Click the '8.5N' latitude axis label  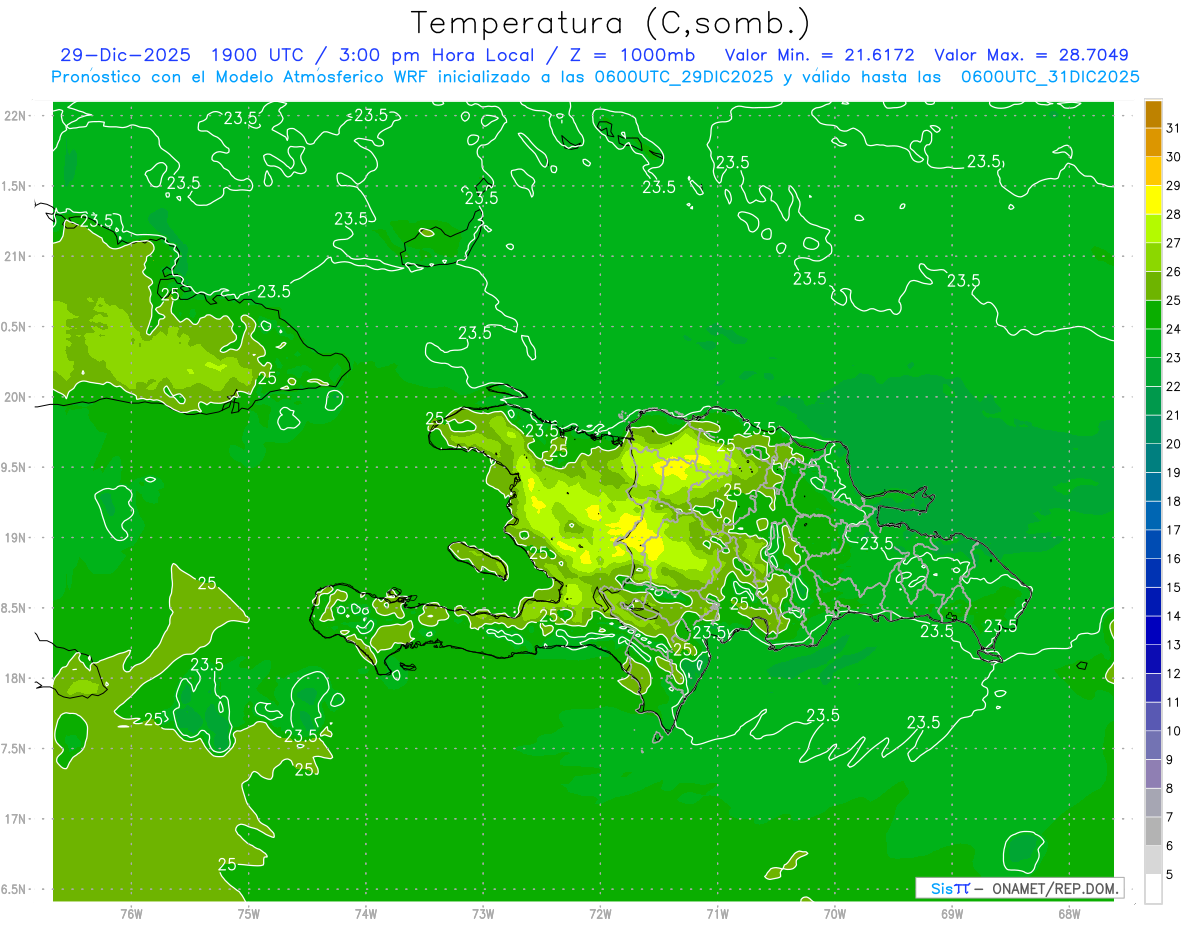point(15,608)
